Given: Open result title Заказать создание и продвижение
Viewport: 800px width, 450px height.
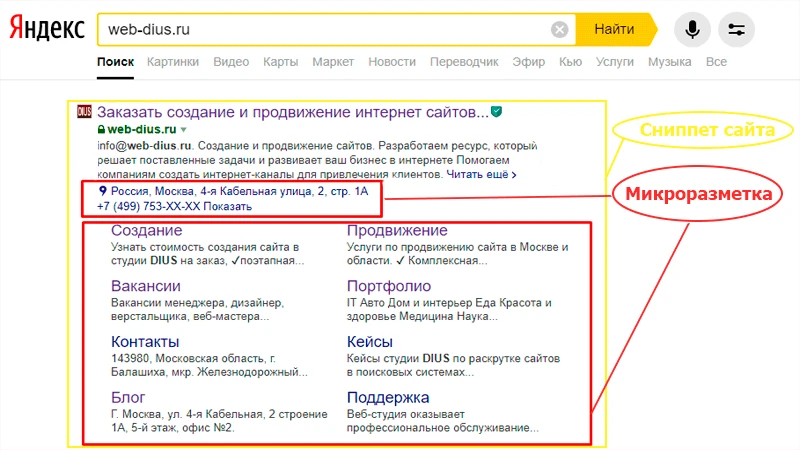Looking at the screenshot, I should click(293, 112).
